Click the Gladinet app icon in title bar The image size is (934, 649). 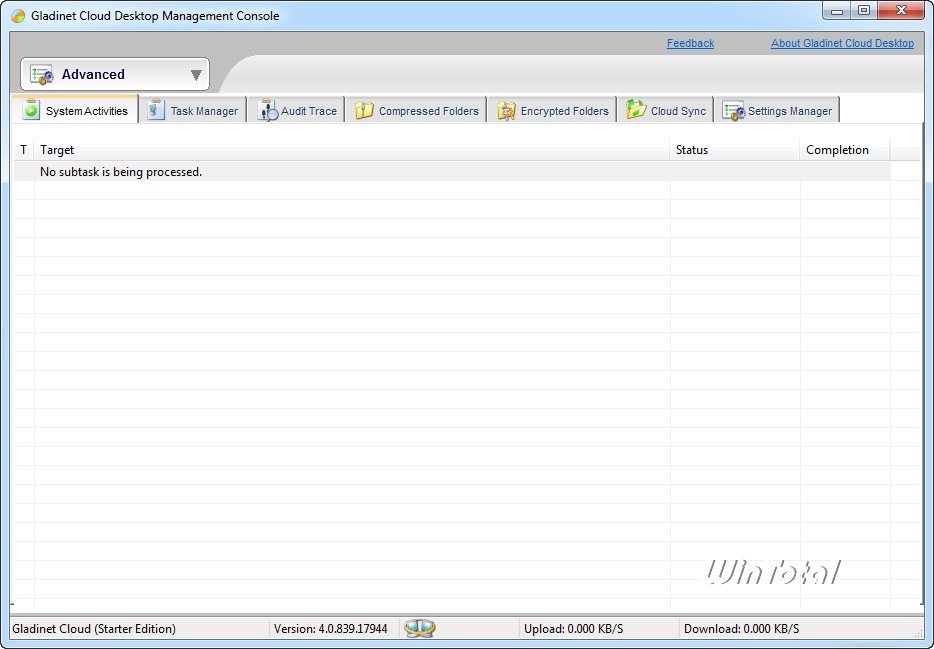(x=18, y=16)
